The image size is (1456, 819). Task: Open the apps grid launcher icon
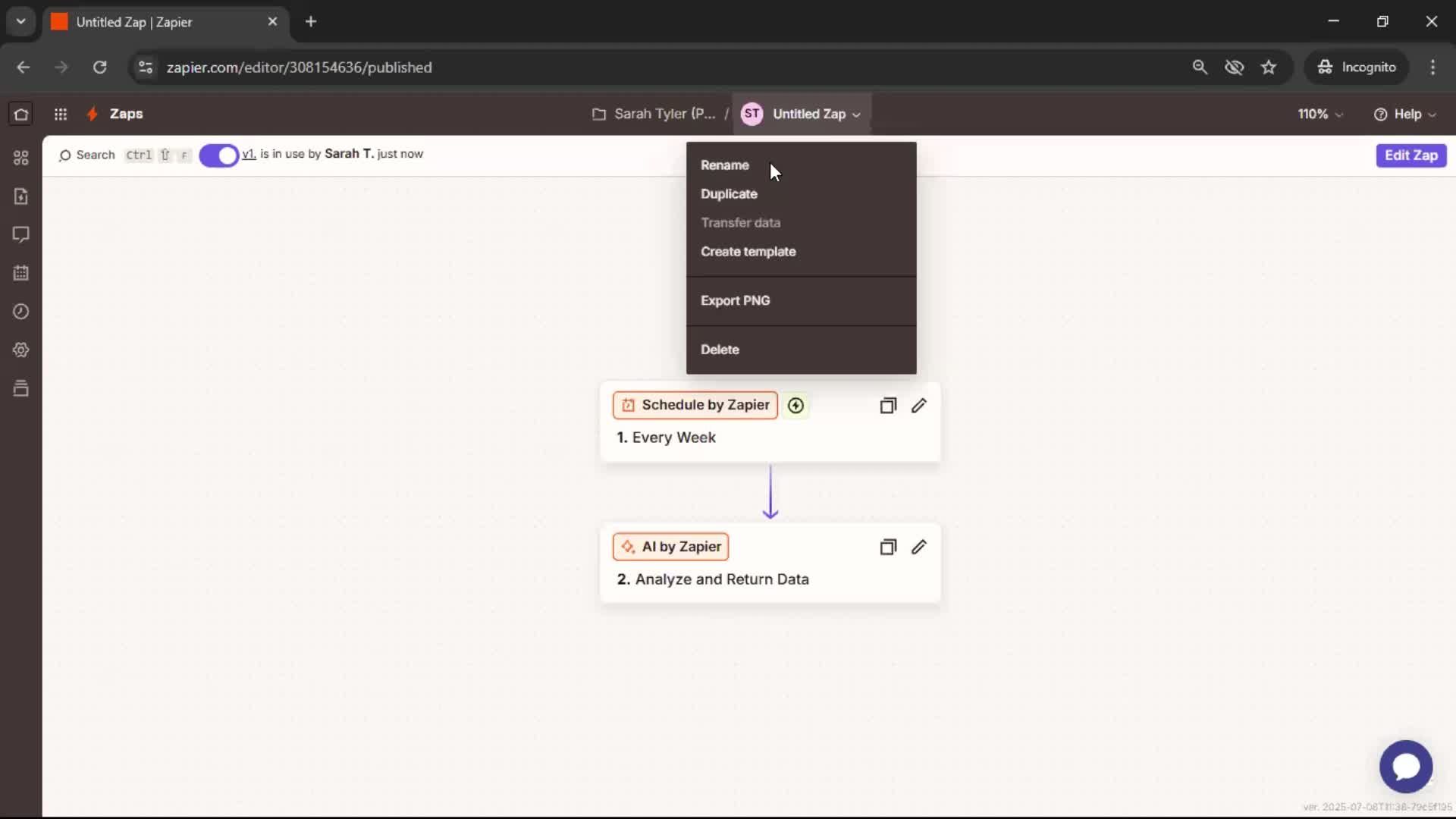tap(61, 114)
